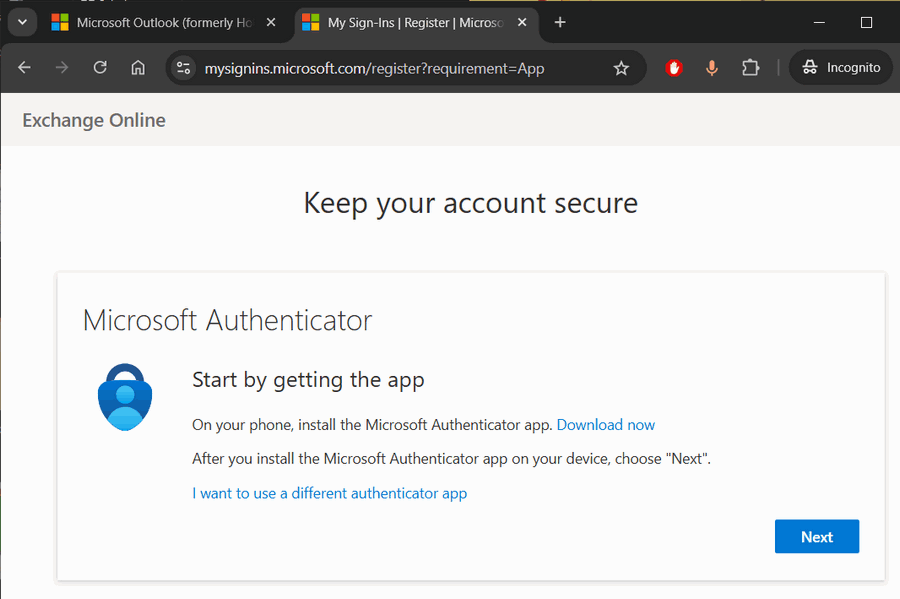The width and height of the screenshot is (900, 599).
Task: Click the Incognito profile button
Action: [841, 68]
